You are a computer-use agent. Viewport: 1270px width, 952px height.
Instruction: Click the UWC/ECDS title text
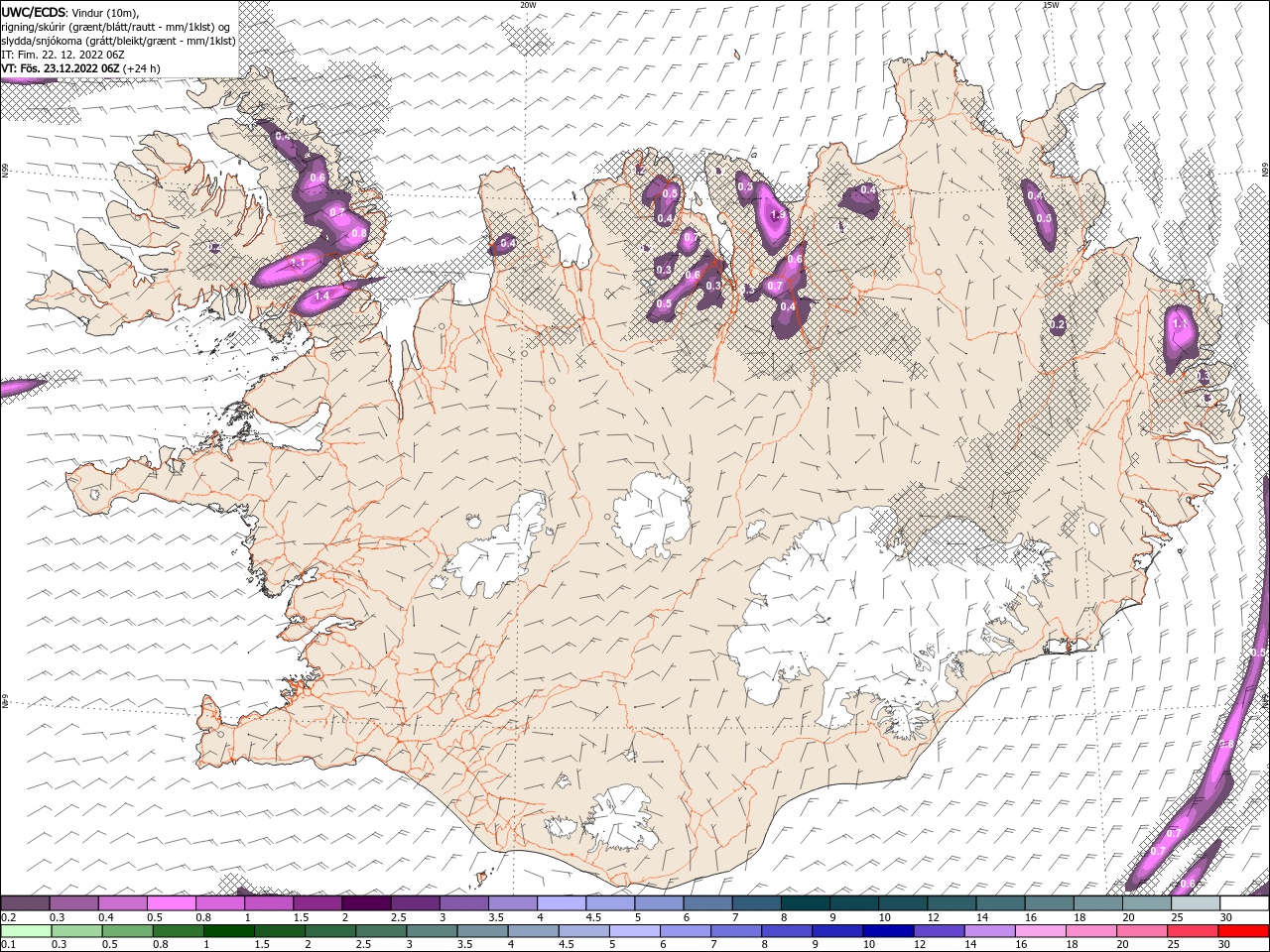(x=34, y=11)
